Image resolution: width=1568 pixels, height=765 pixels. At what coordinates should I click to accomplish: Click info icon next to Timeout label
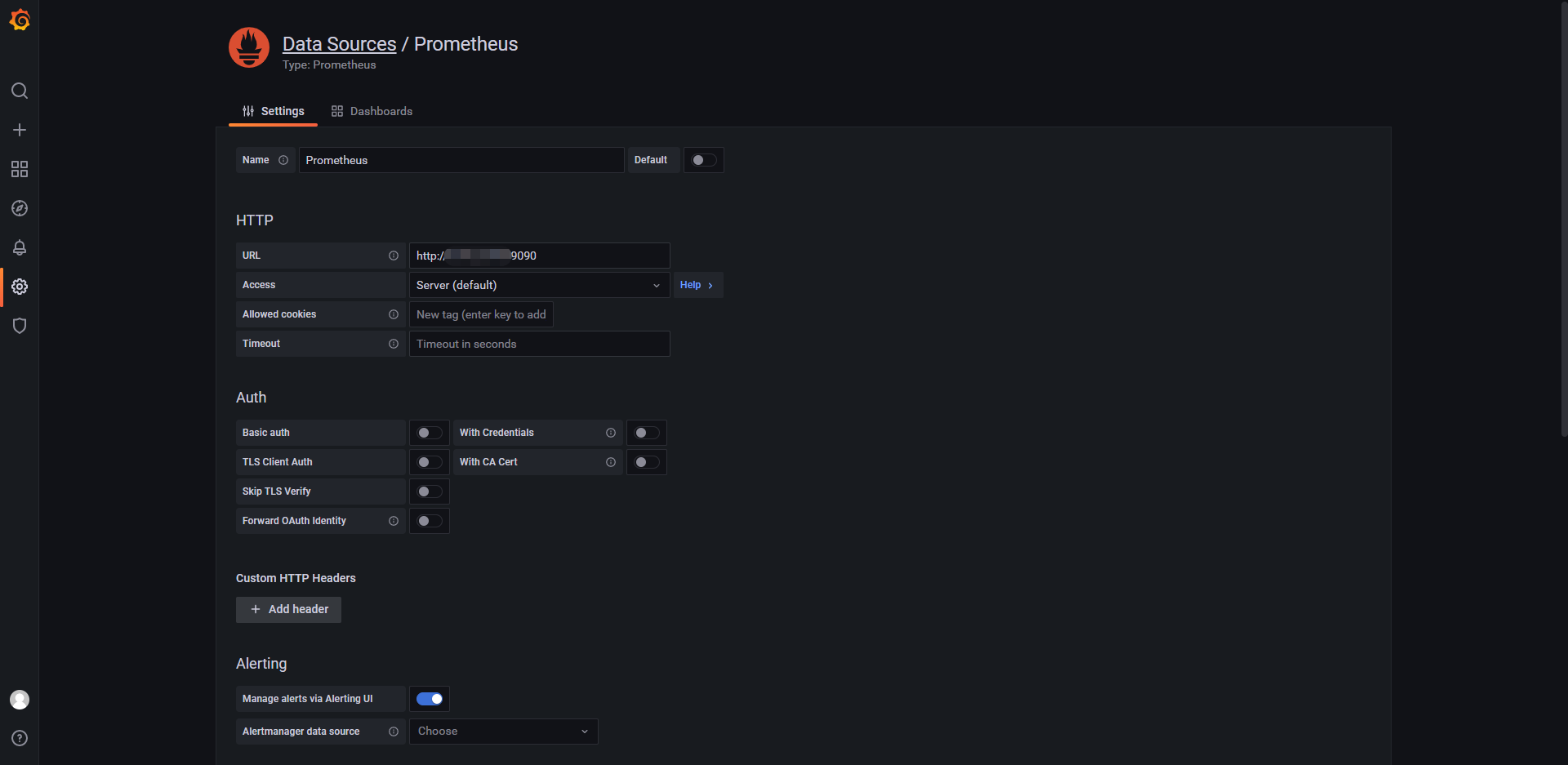(394, 344)
